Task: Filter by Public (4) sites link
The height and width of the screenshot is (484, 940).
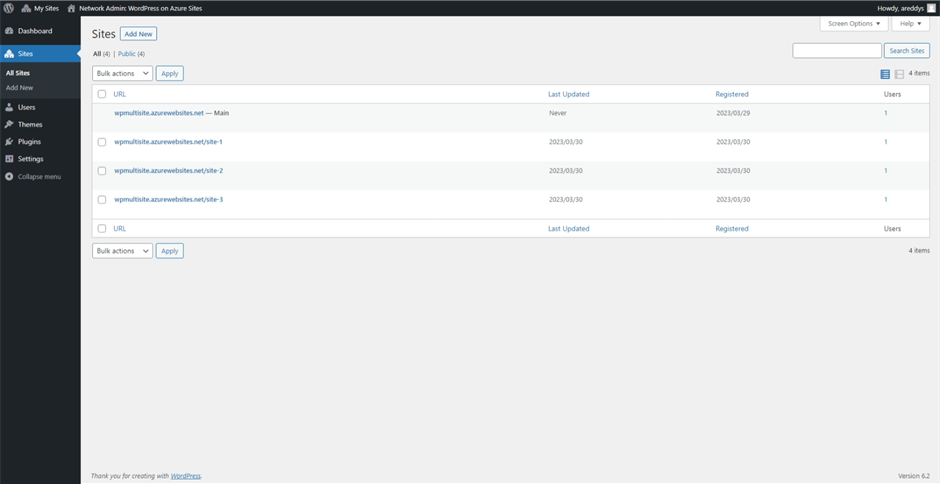Action: 131,54
